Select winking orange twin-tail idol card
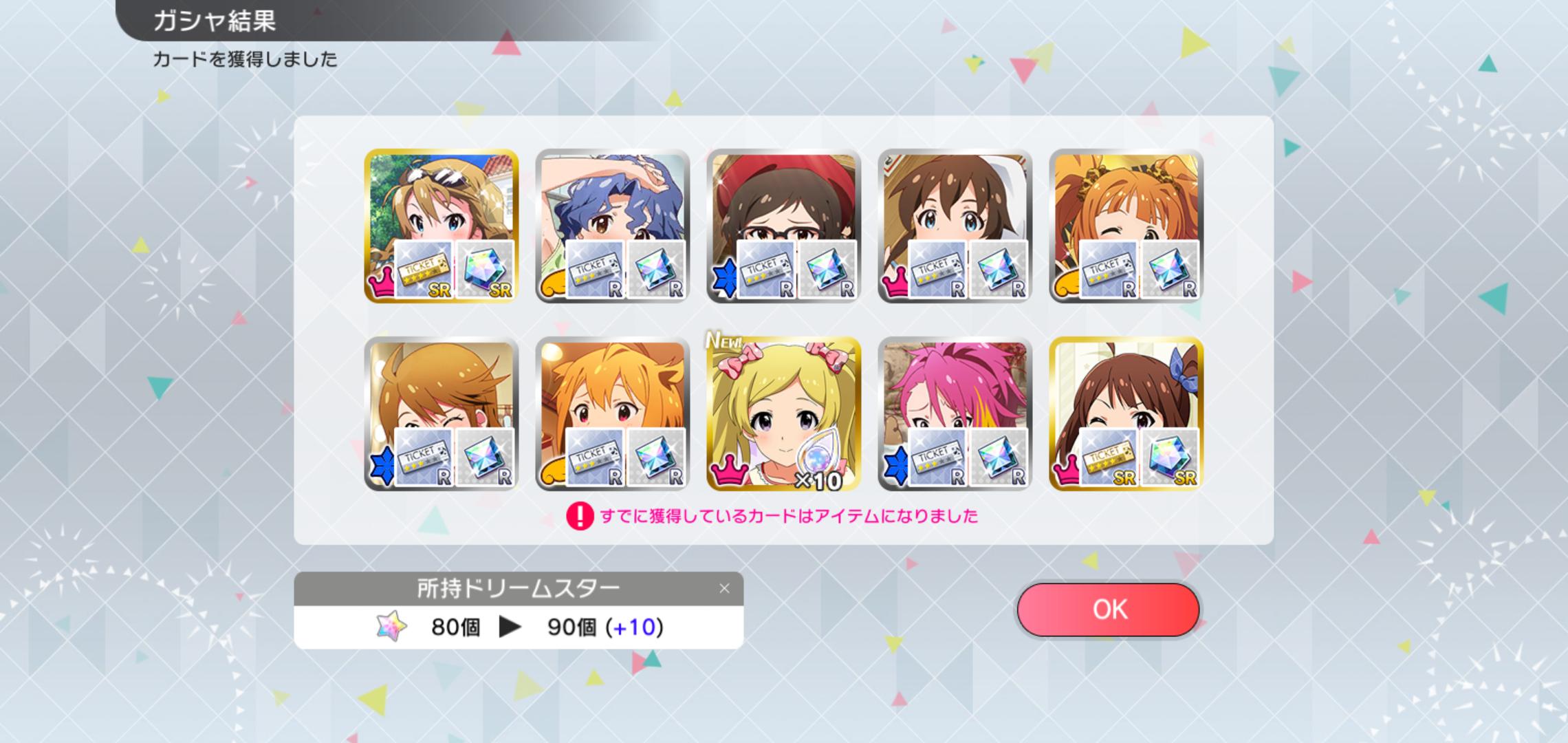 point(1126,226)
